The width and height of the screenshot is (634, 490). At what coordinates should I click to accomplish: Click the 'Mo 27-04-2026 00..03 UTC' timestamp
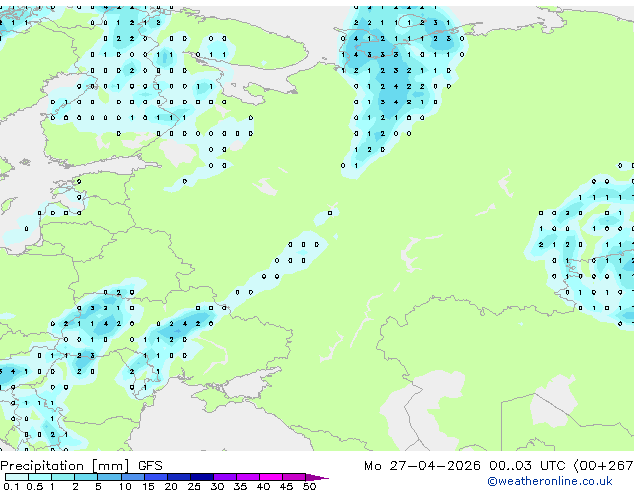pyautogui.click(x=464, y=466)
